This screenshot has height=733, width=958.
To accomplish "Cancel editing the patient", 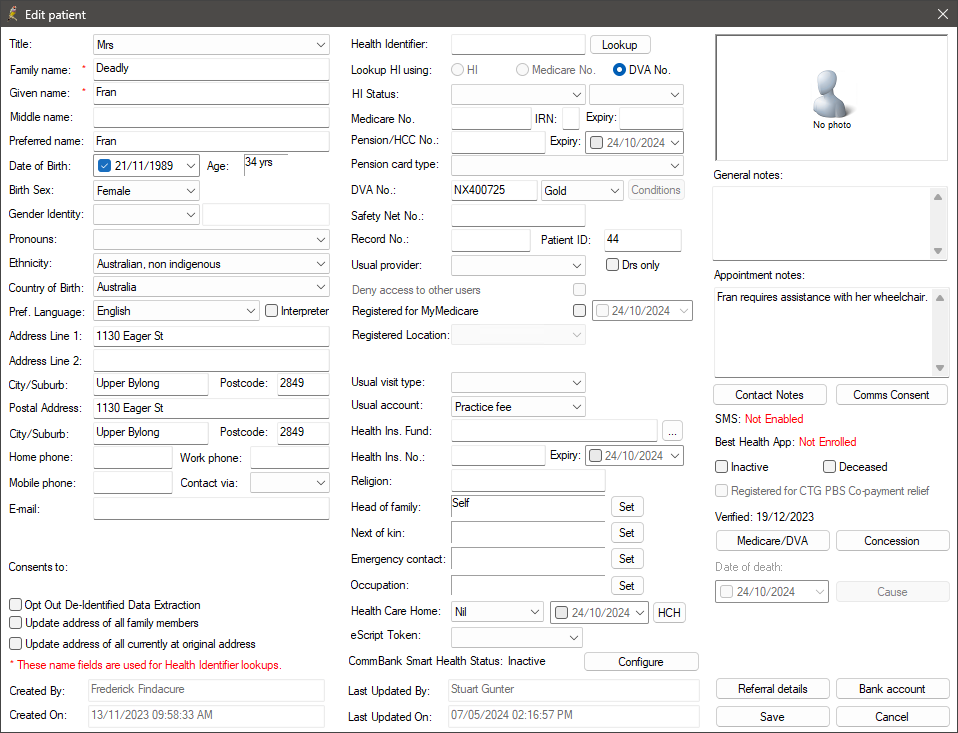I will coord(892,717).
